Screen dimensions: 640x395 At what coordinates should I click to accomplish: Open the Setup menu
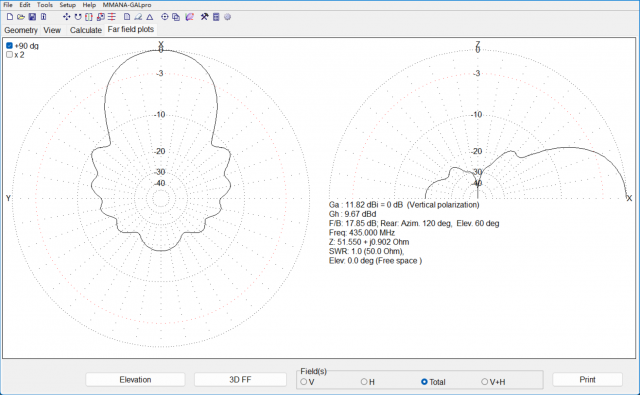point(68,5)
